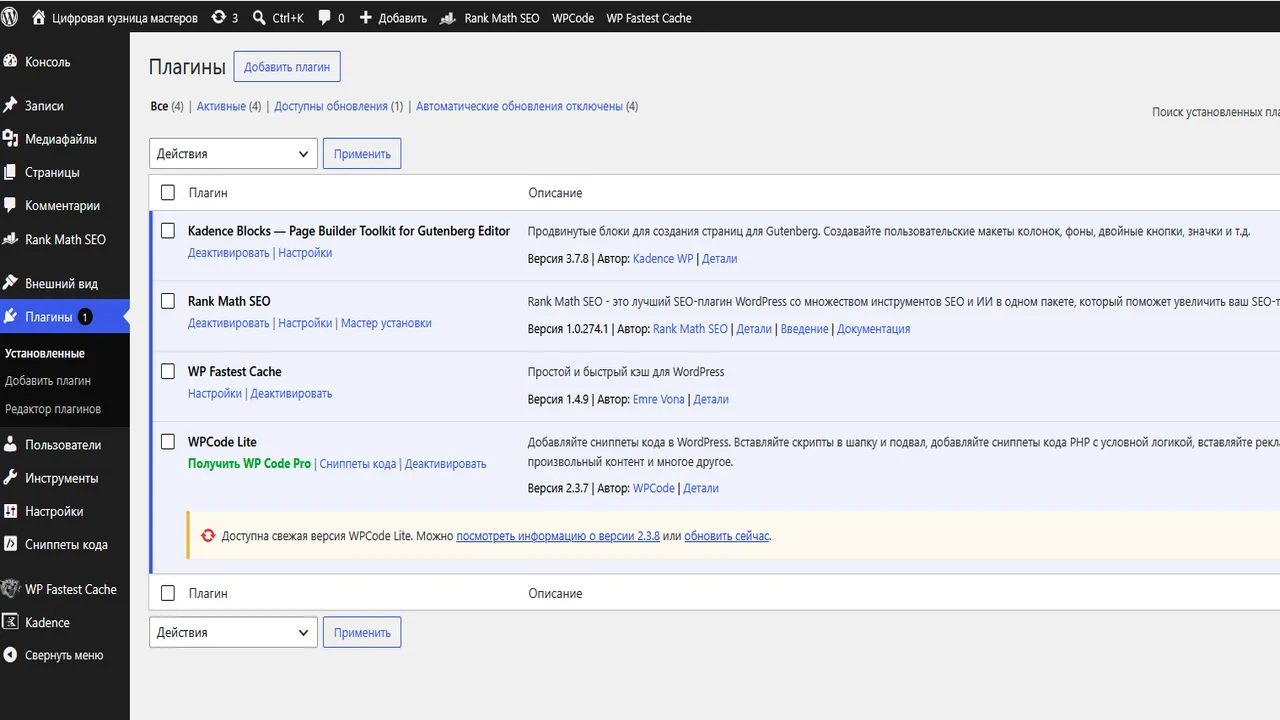This screenshot has height=720, width=1280.
Task: Click the Пользователи user icon
Action: (11, 444)
